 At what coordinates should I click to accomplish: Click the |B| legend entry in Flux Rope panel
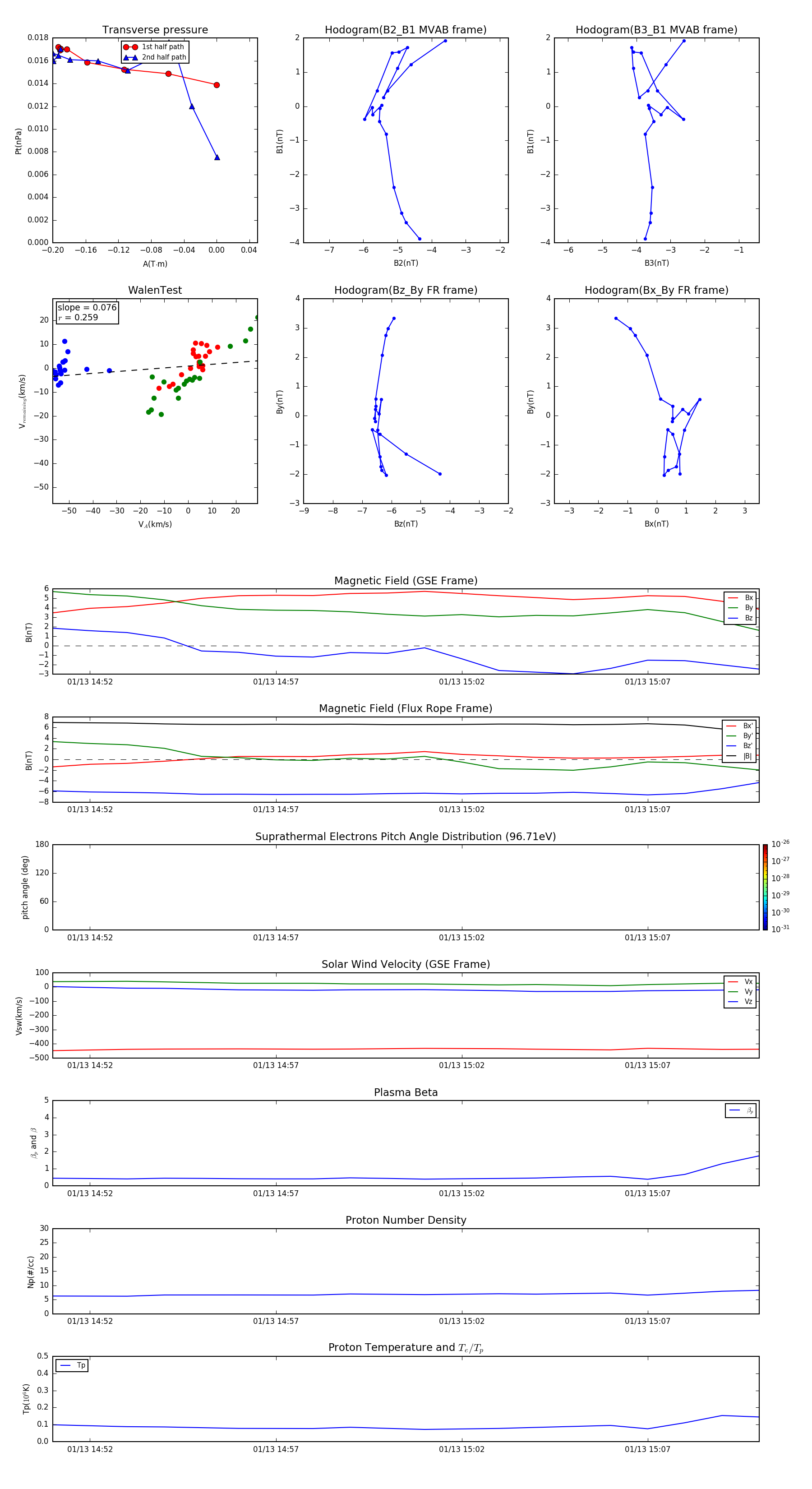pos(739,757)
